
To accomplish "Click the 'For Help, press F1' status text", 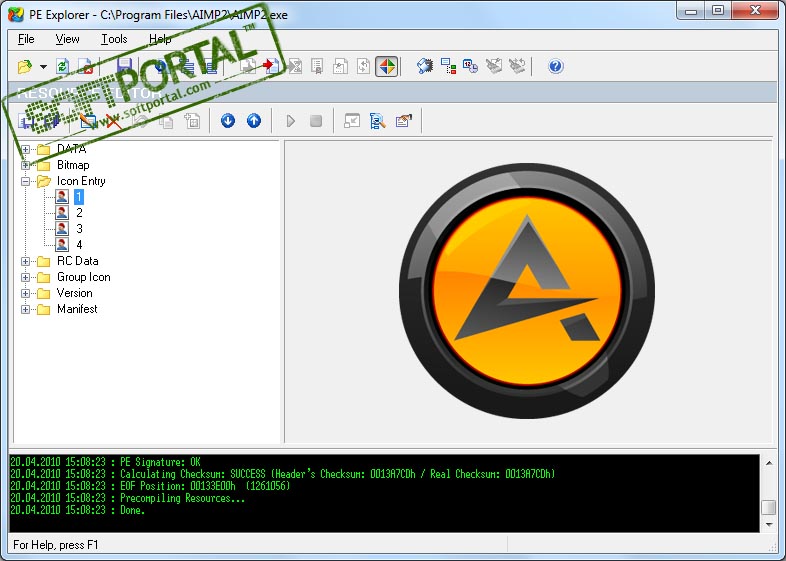I will [56, 545].
